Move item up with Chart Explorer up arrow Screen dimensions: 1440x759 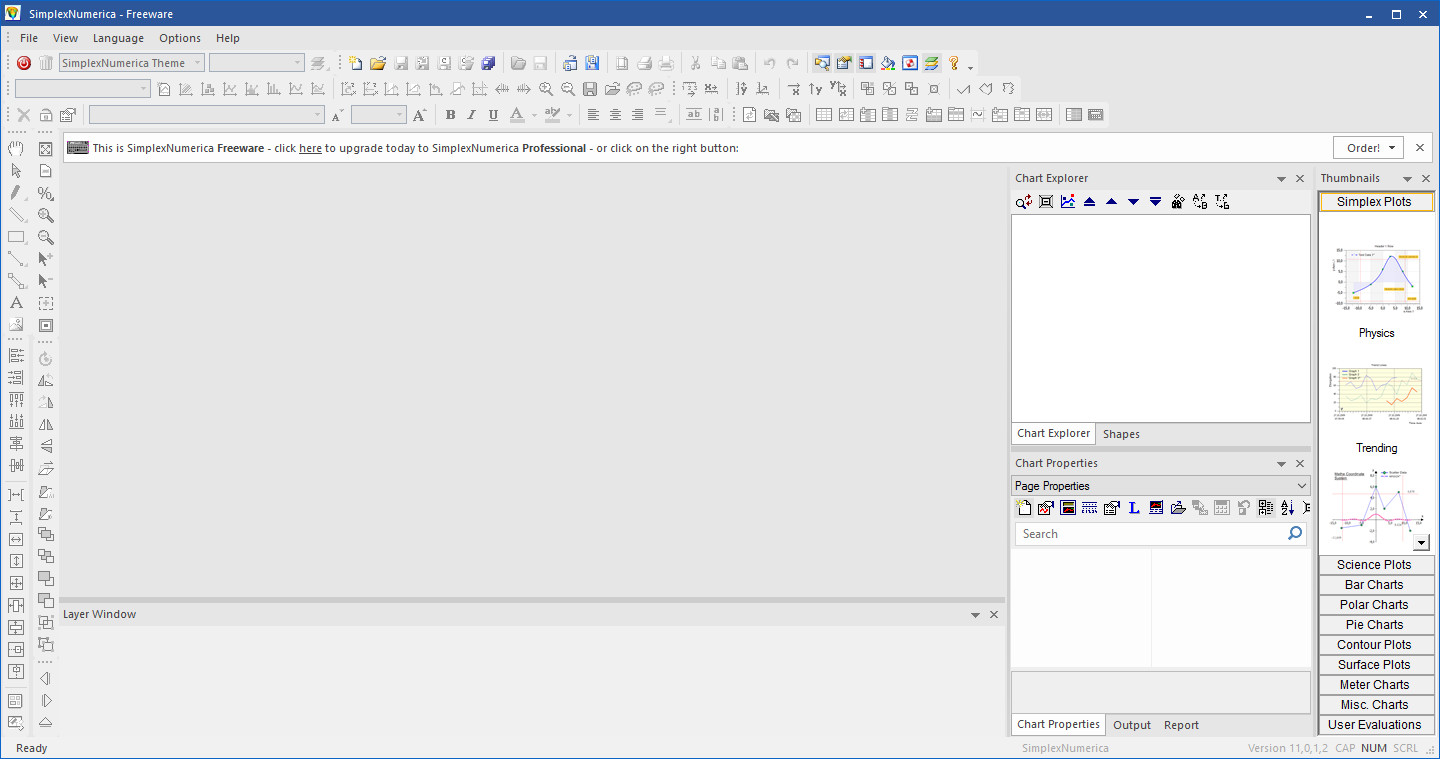(x=1111, y=202)
